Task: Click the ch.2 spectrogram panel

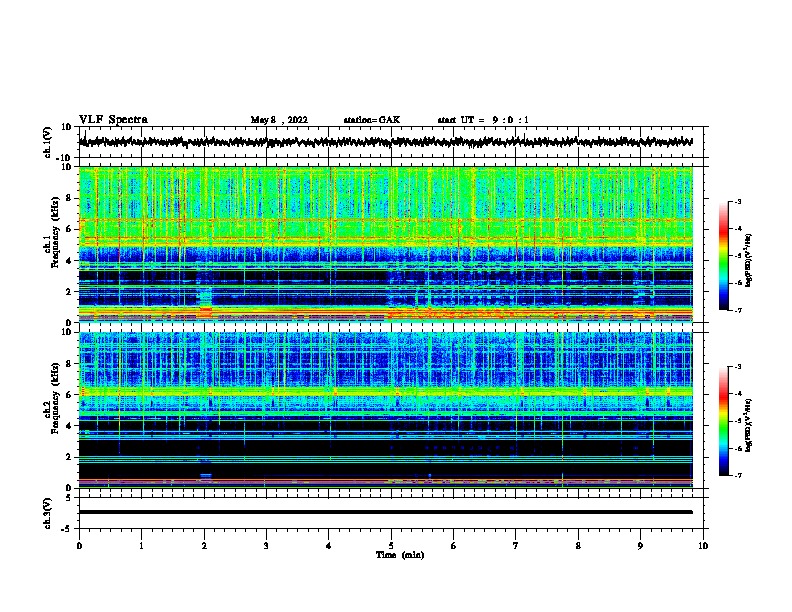Action: (x=386, y=410)
